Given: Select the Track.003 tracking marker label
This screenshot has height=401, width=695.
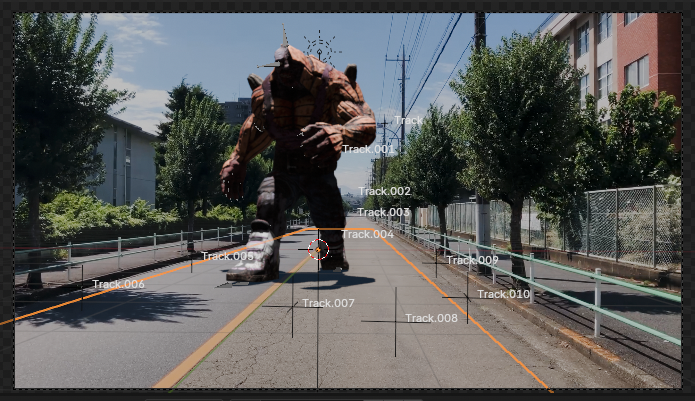Looking at the screenshot, I should pyautogui.click(x=383, y=212).
